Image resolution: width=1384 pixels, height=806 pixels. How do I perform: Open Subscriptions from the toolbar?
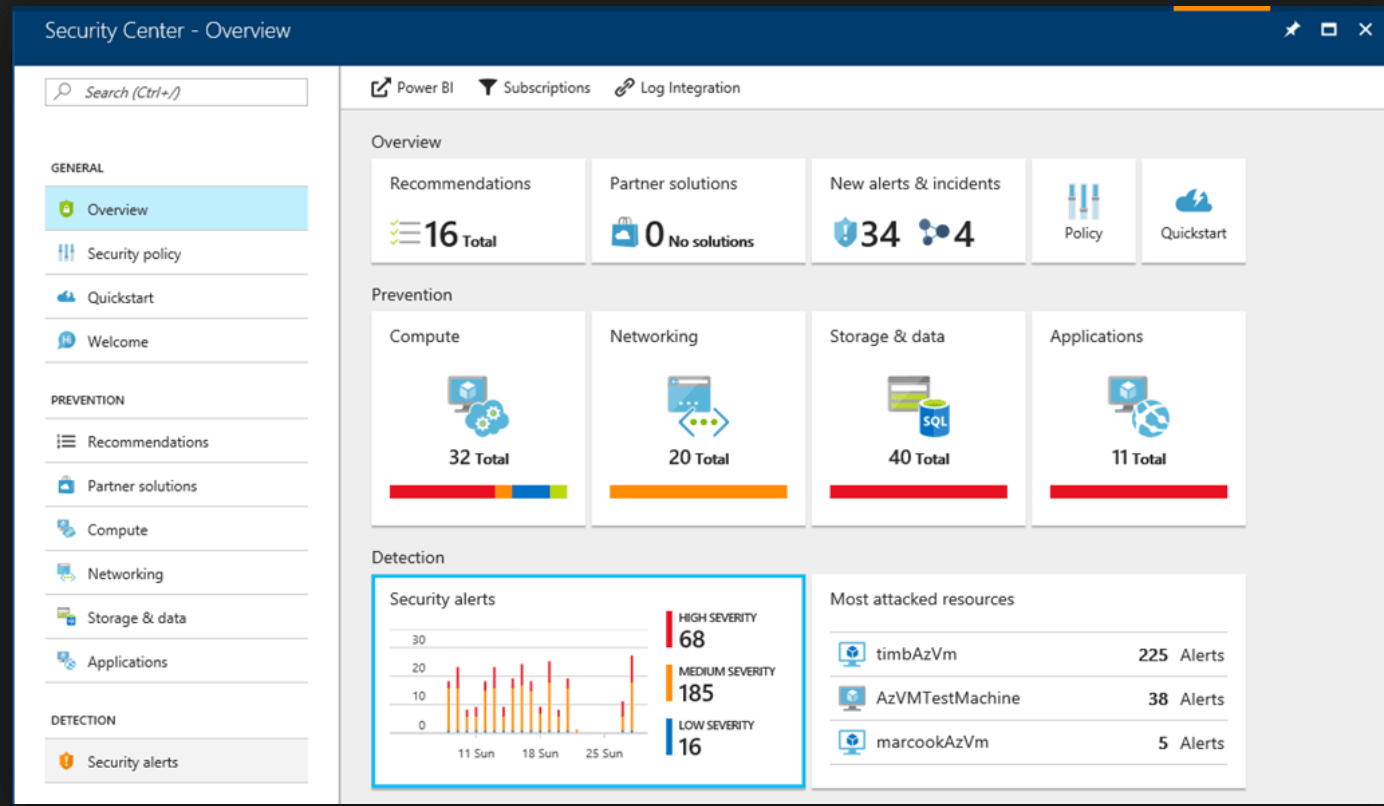pos(535,88)
